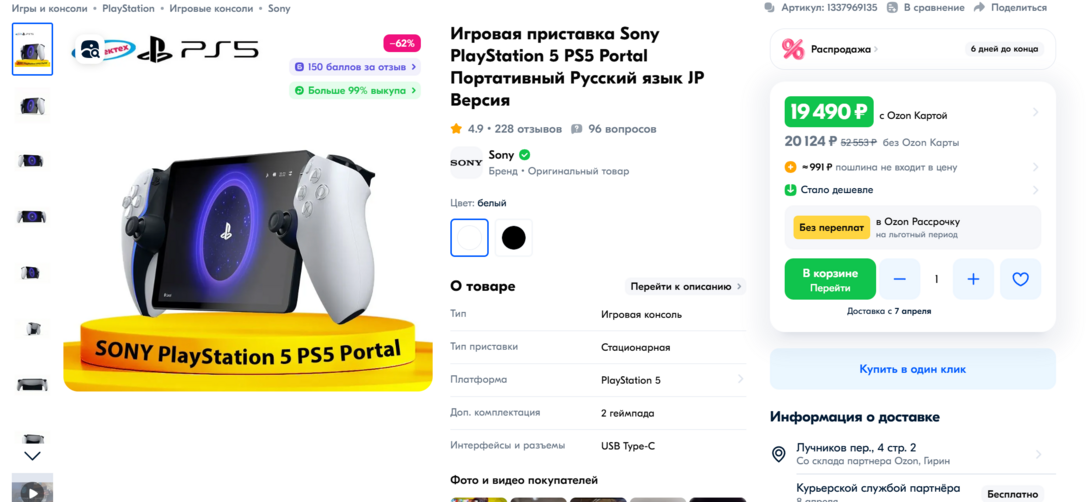Click the compare icon next to В сравнение
Viewport: 1090px width, 502px height.
tap(892, 8)
